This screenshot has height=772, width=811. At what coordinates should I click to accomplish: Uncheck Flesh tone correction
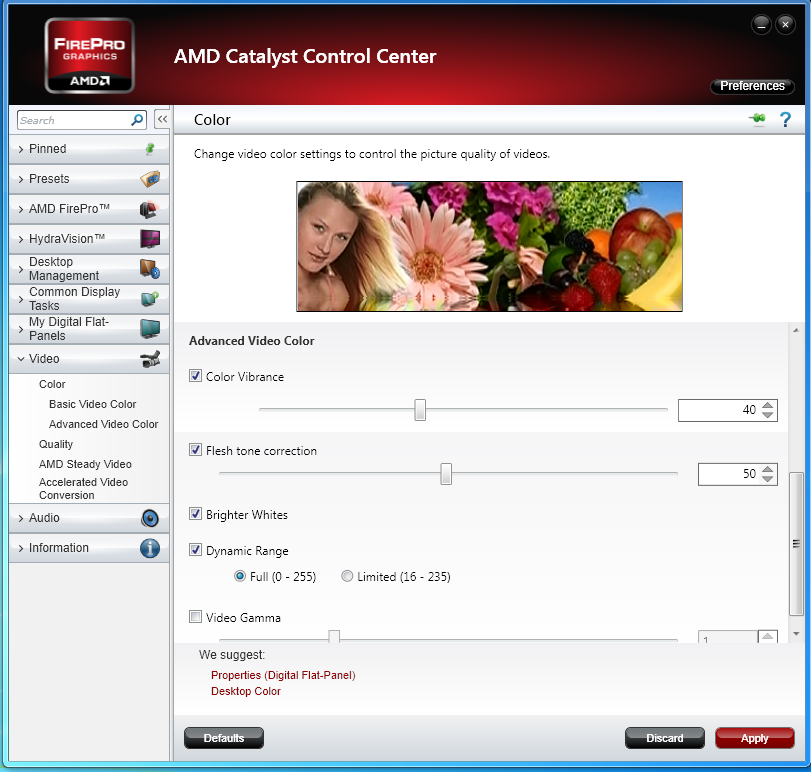(196, 450)
